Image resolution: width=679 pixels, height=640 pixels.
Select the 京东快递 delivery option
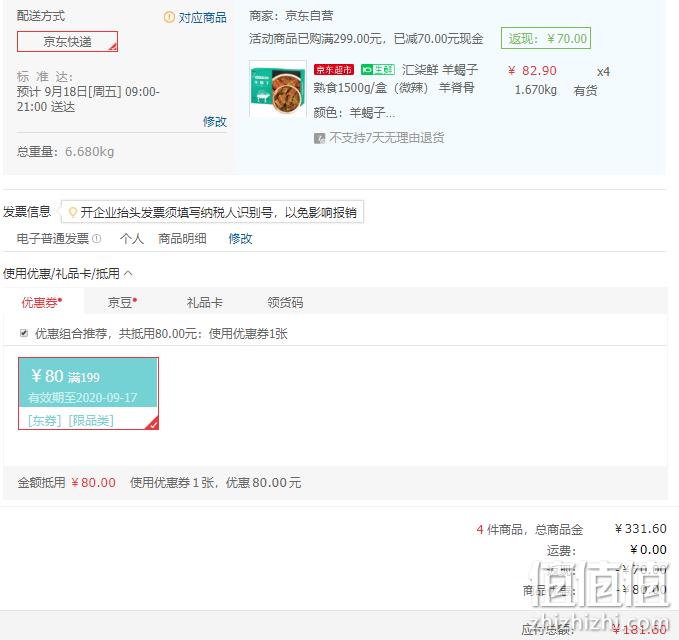tap(67, 42)
